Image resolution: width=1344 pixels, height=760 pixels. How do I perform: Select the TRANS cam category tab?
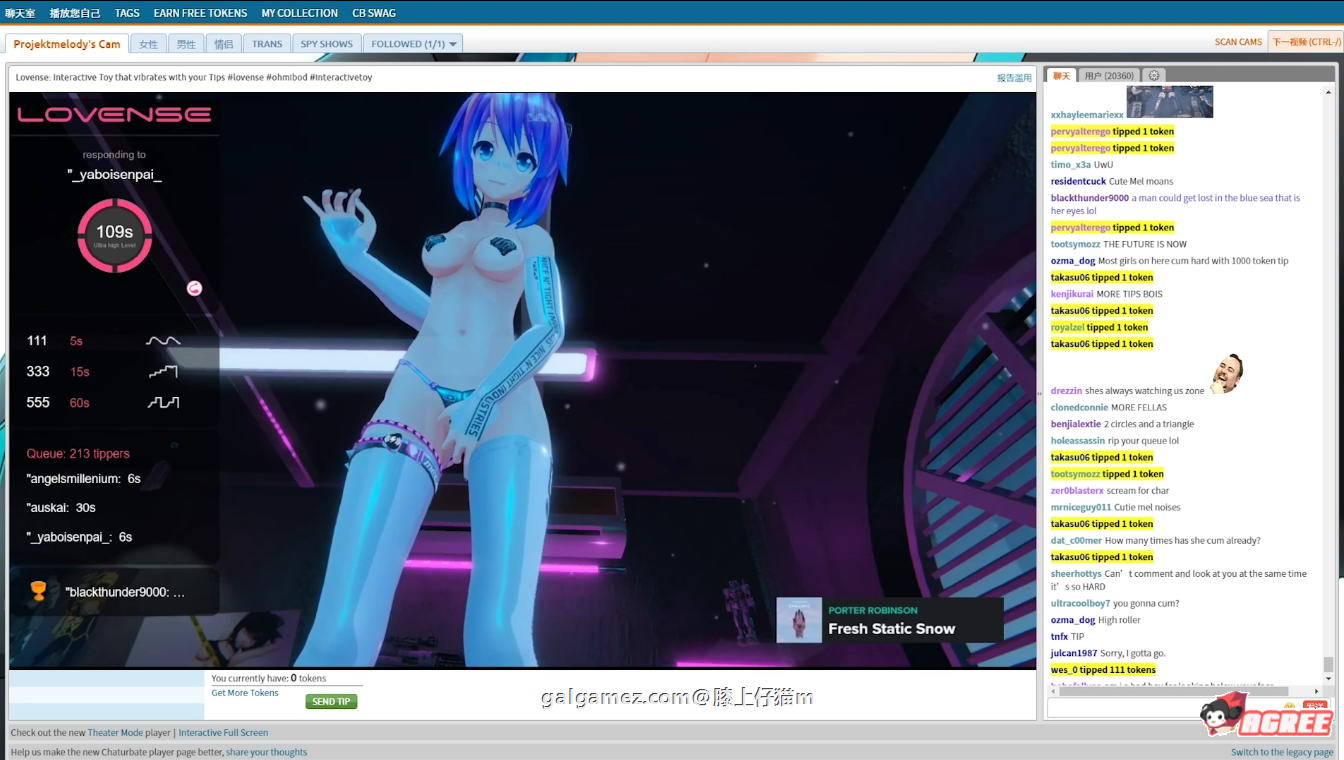266,43
